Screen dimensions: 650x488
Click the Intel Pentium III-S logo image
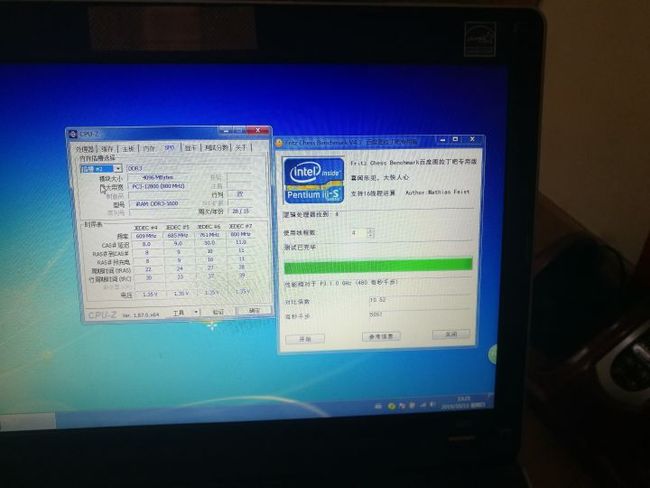click(x=314, y=180)
